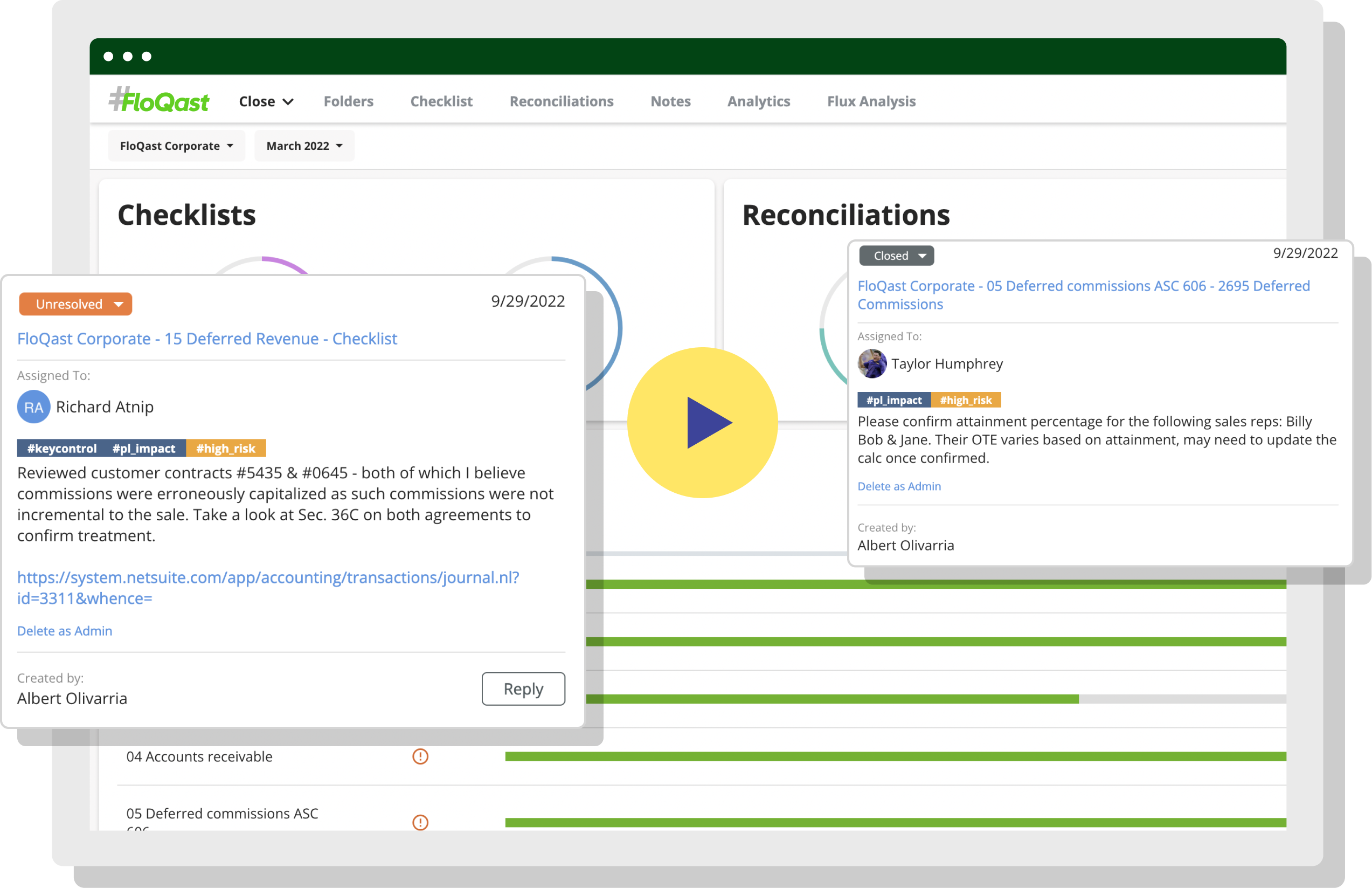Select the #pl_impact tag in Richard Atnip's note
Image resolution: width=1372 pixels, height=888 pixels.
pos(144,448)
